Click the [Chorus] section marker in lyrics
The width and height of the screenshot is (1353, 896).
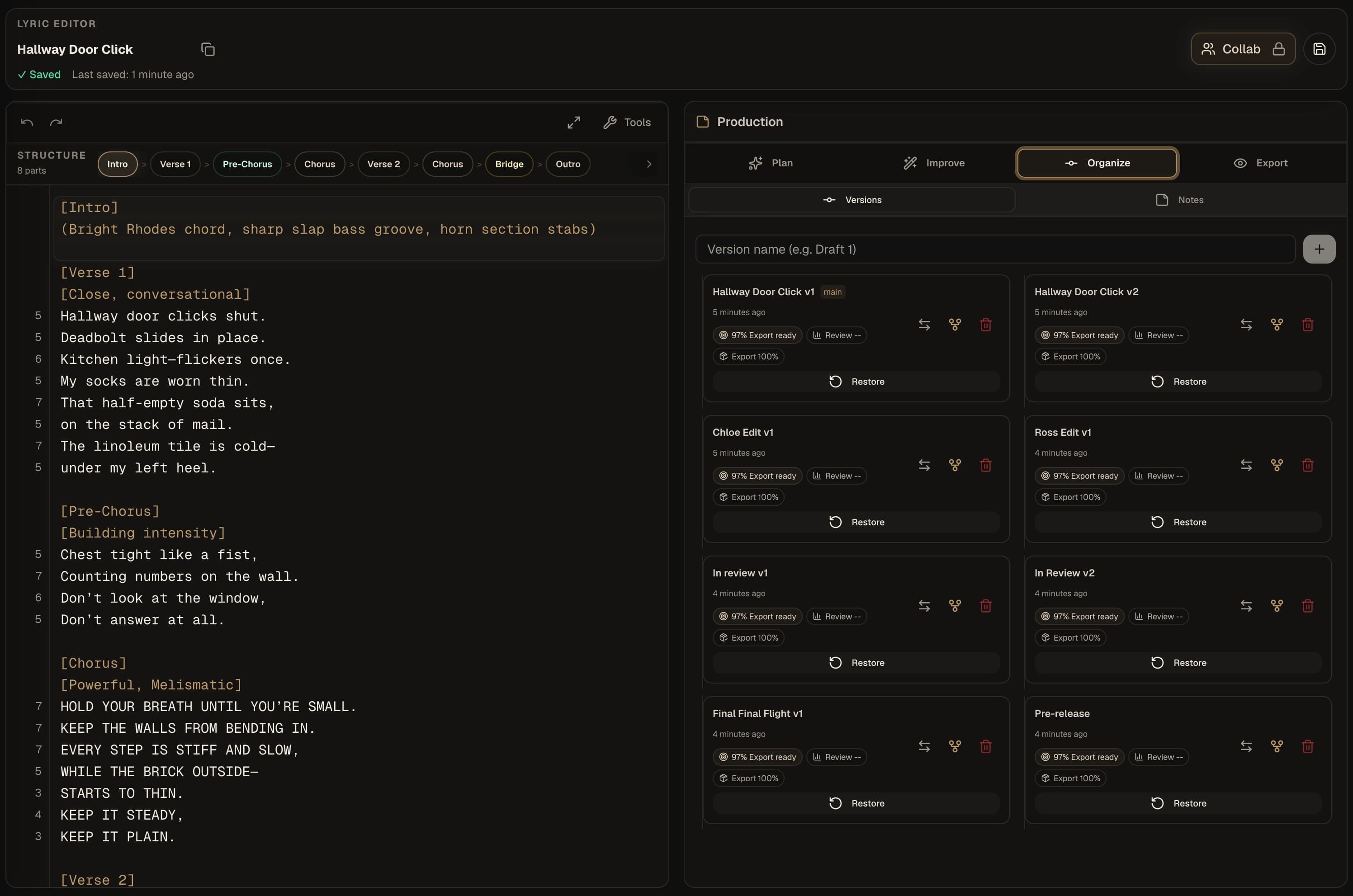(94, 663)
